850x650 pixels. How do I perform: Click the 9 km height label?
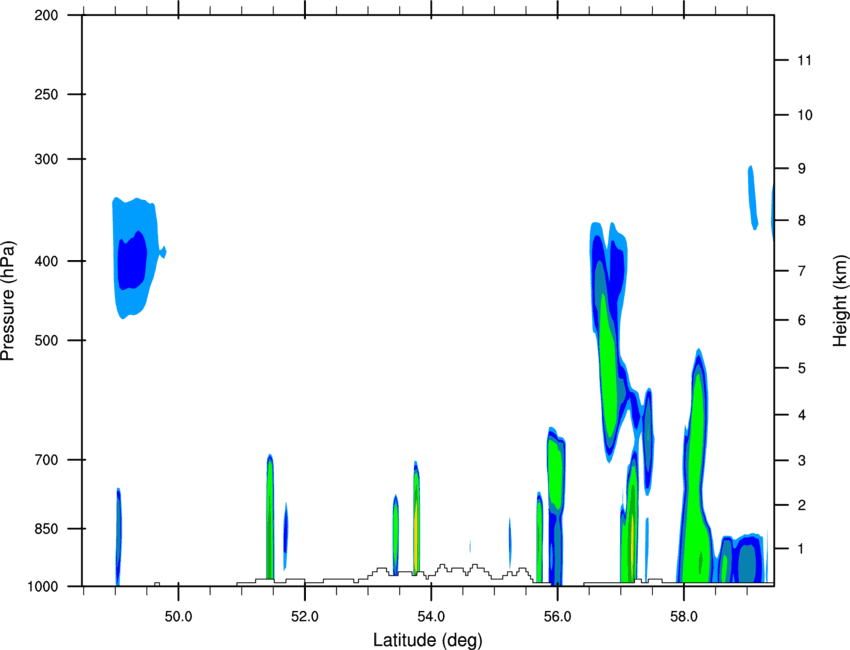tap(802, 169)
